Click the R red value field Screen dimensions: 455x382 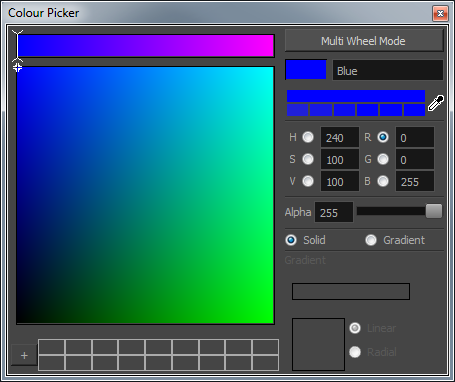click(x=415, y=137)
